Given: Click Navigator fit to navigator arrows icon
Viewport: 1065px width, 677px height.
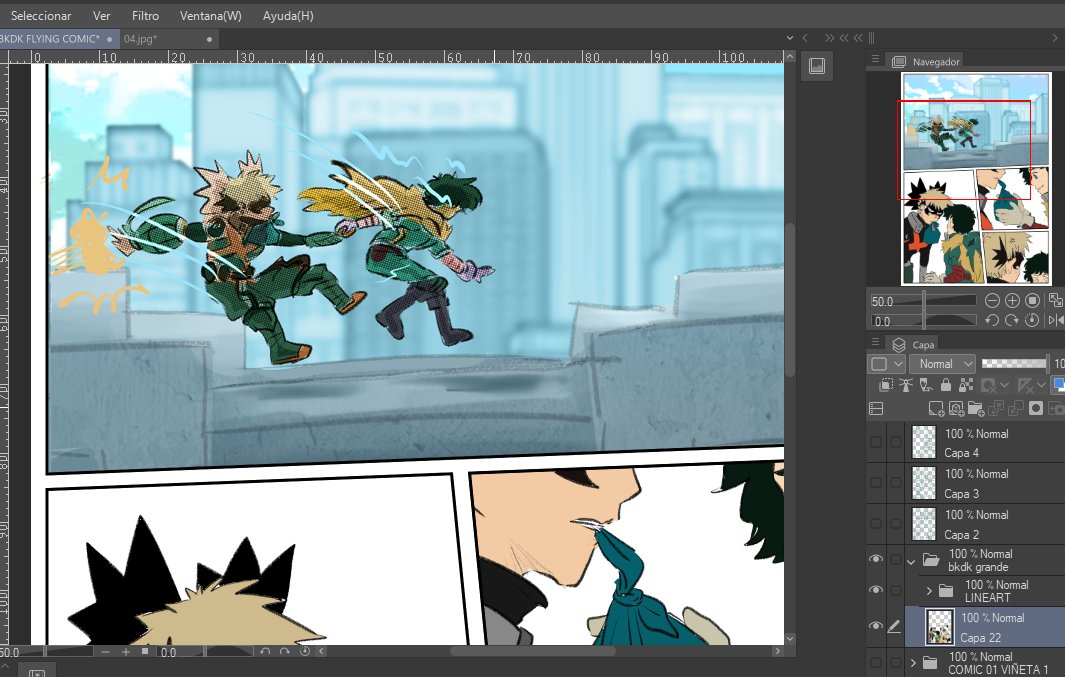Looking at the screenshot, I should click(1055, 300).
